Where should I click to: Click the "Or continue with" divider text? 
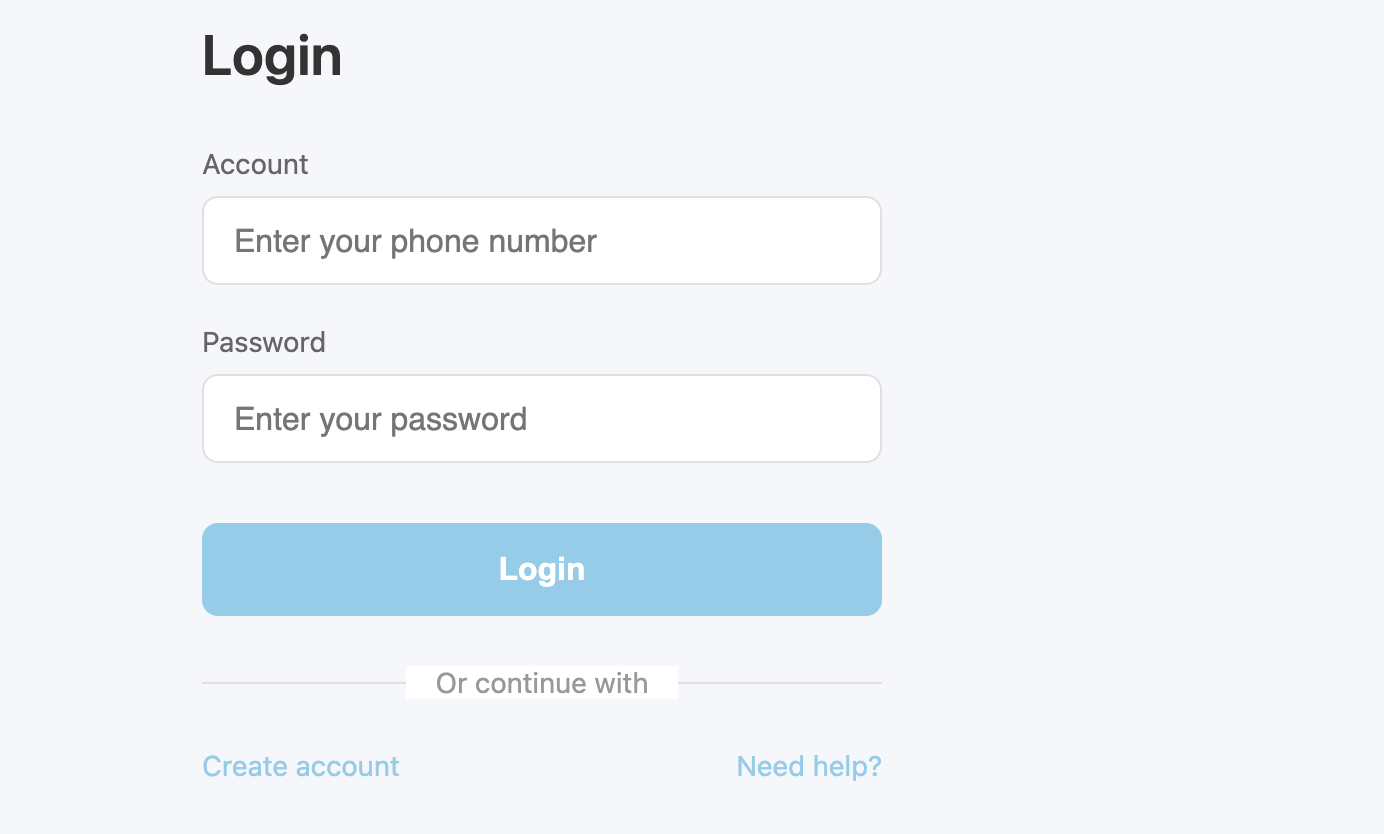541,684
